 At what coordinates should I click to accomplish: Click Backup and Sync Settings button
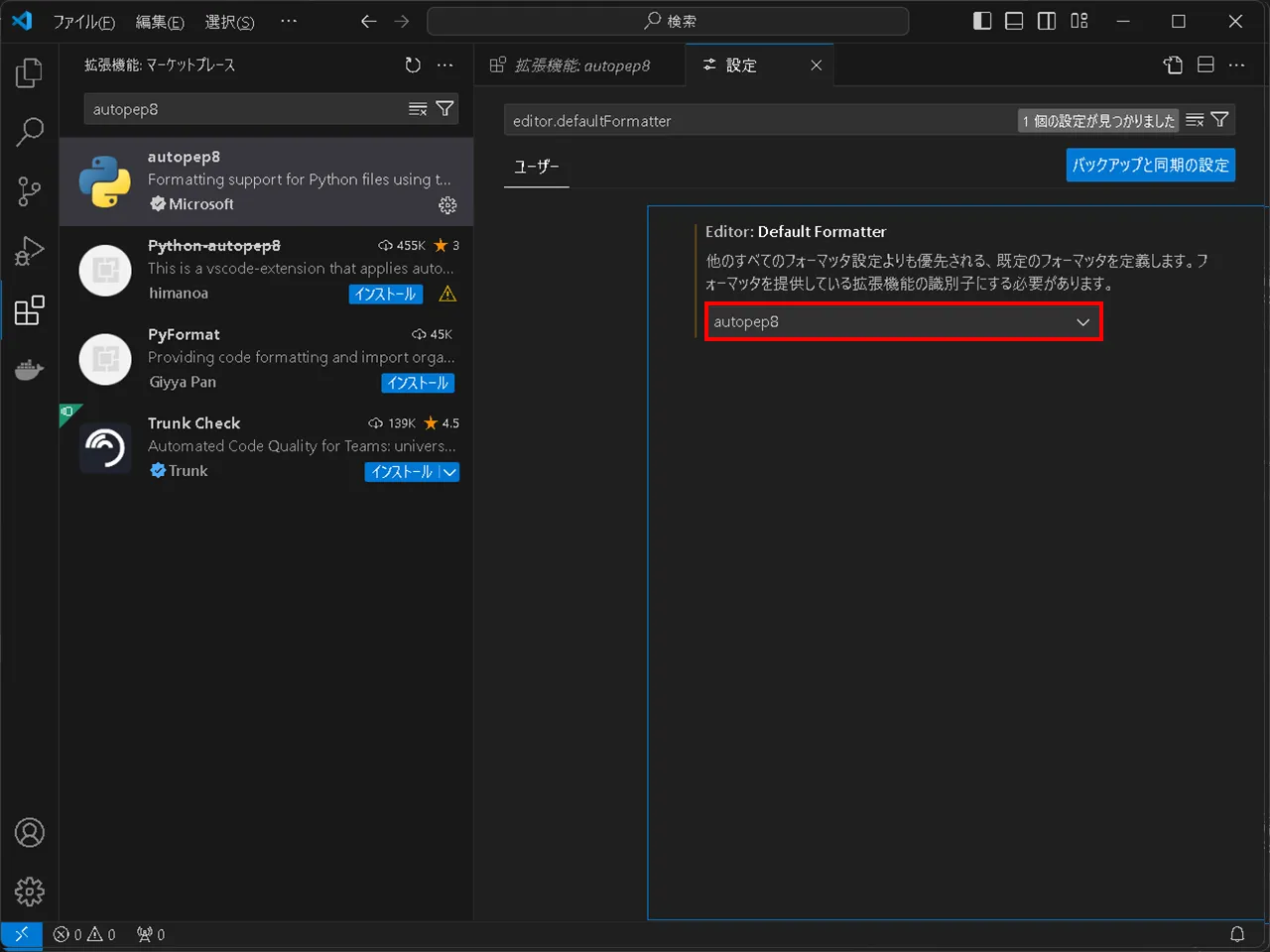click(1151, 165)
